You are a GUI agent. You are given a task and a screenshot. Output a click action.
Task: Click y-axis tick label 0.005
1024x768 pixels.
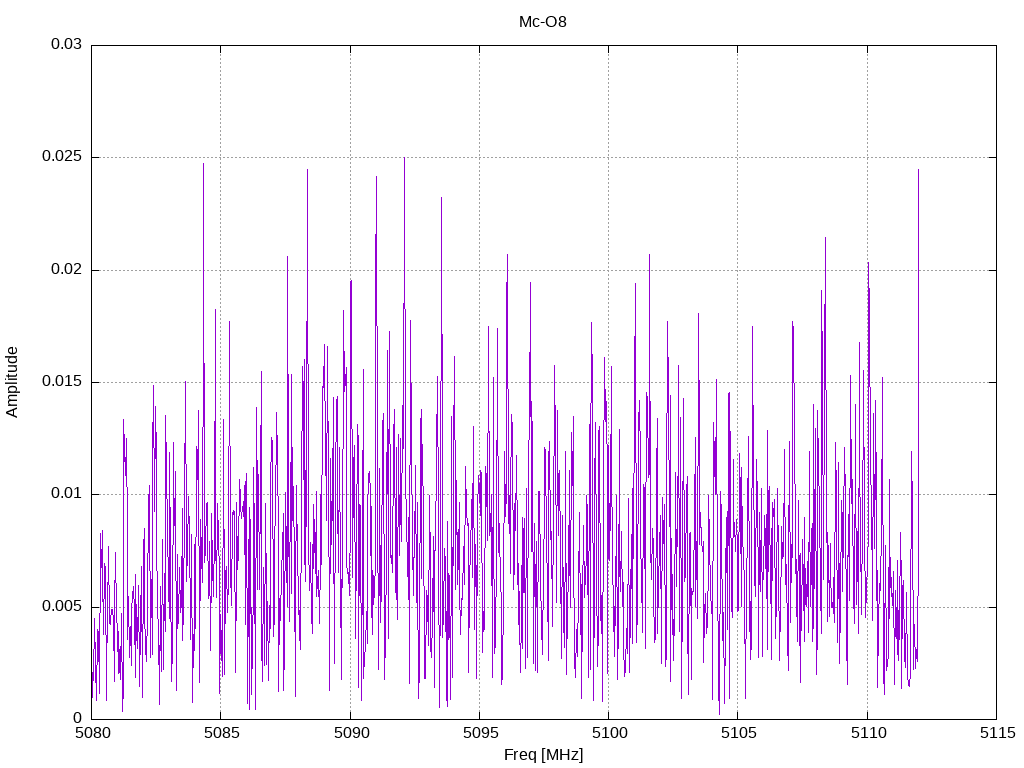pyautogui.click(x=62, y=606)
